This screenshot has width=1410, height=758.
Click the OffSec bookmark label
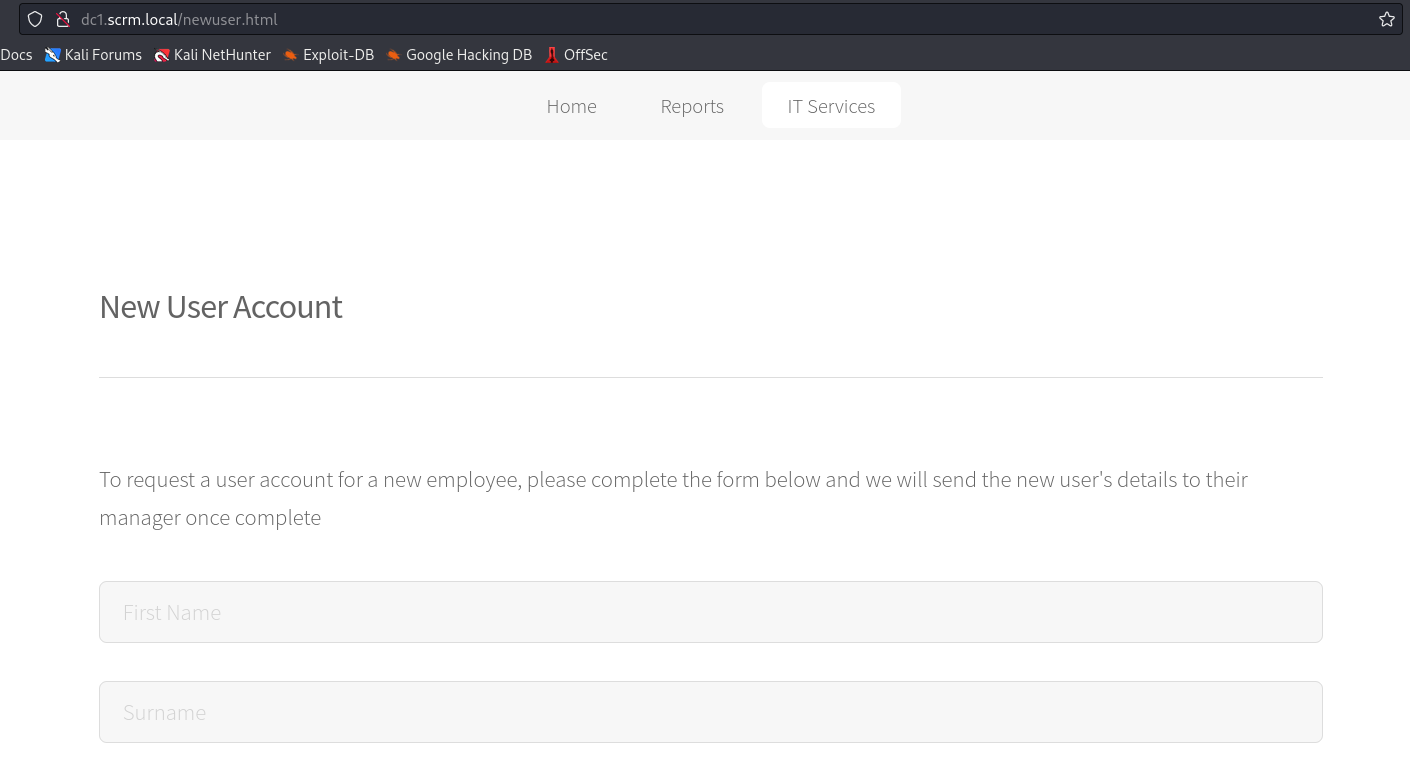click(x=586, y=55)
